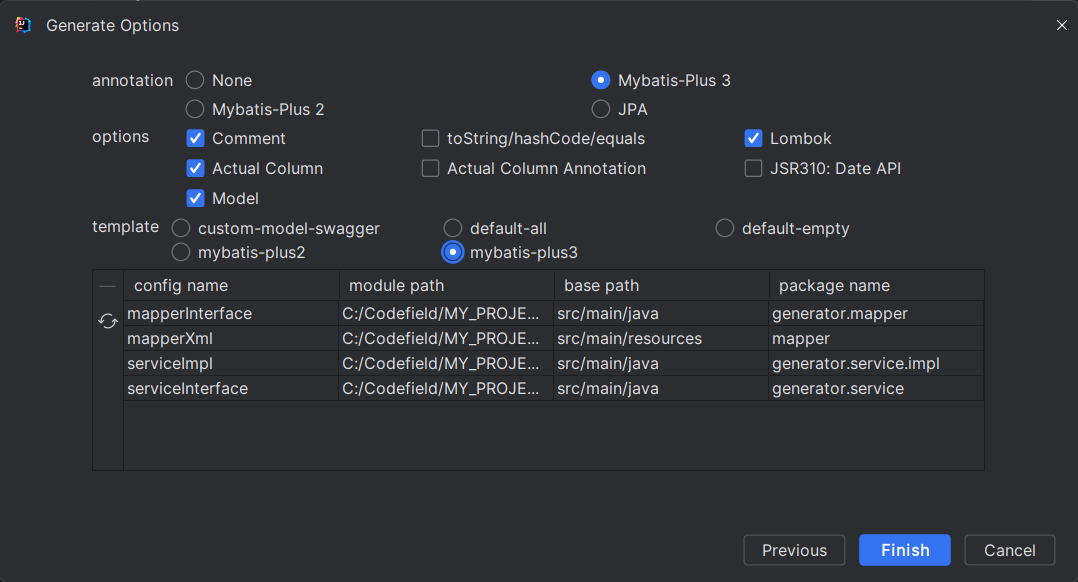Click the refresh icon beside the config table

tap(108, 321)
